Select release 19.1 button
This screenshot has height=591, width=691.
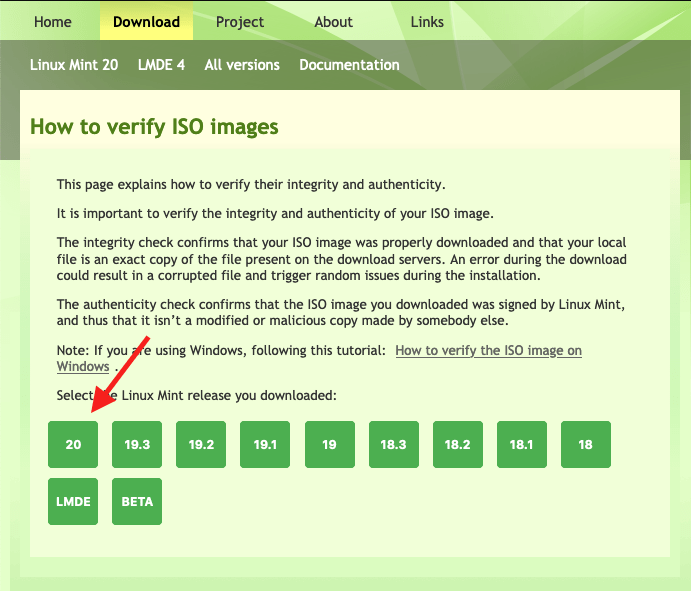tap(265, 444)
